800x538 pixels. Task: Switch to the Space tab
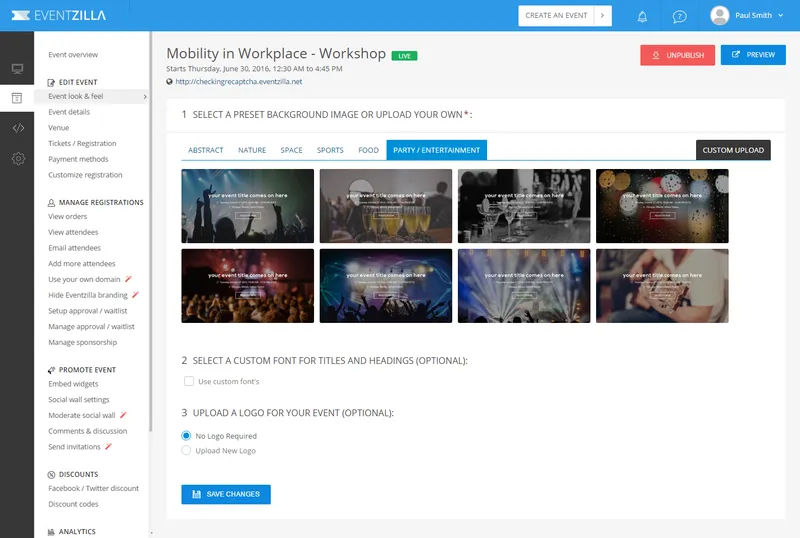[291, 150]
